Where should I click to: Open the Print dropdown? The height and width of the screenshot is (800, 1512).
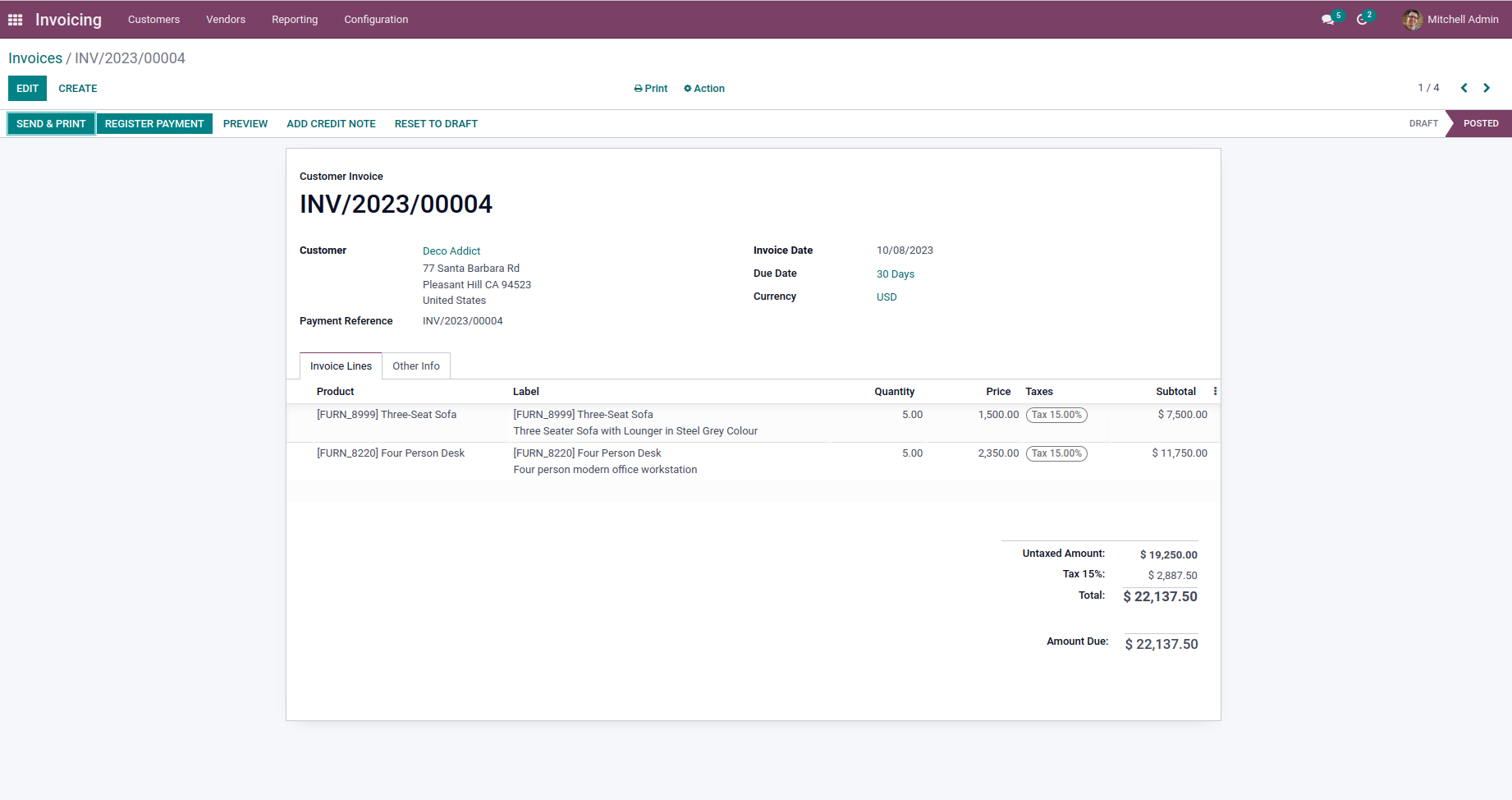651,89
